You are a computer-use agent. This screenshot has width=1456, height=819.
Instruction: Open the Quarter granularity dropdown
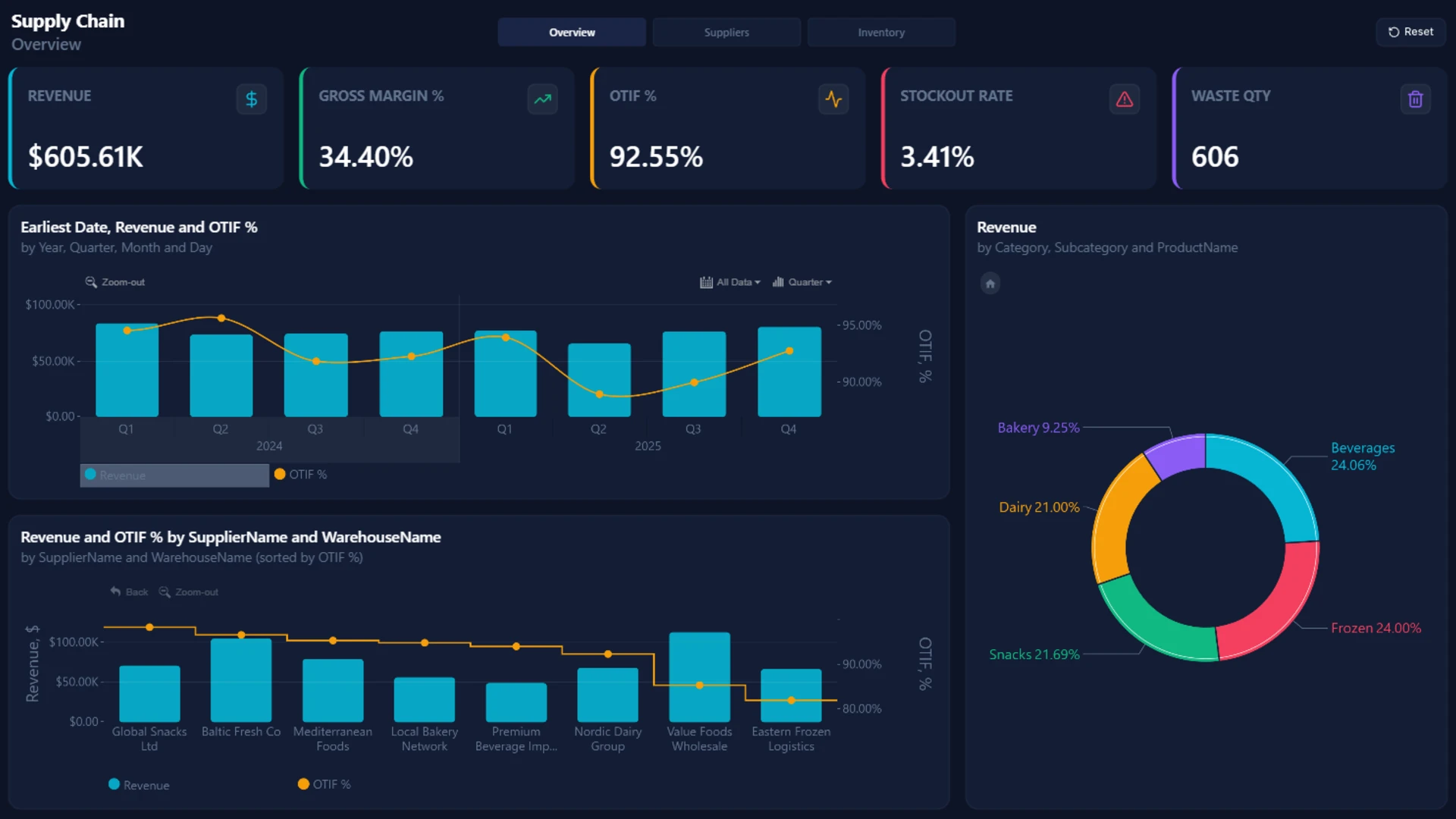(802, 282)
